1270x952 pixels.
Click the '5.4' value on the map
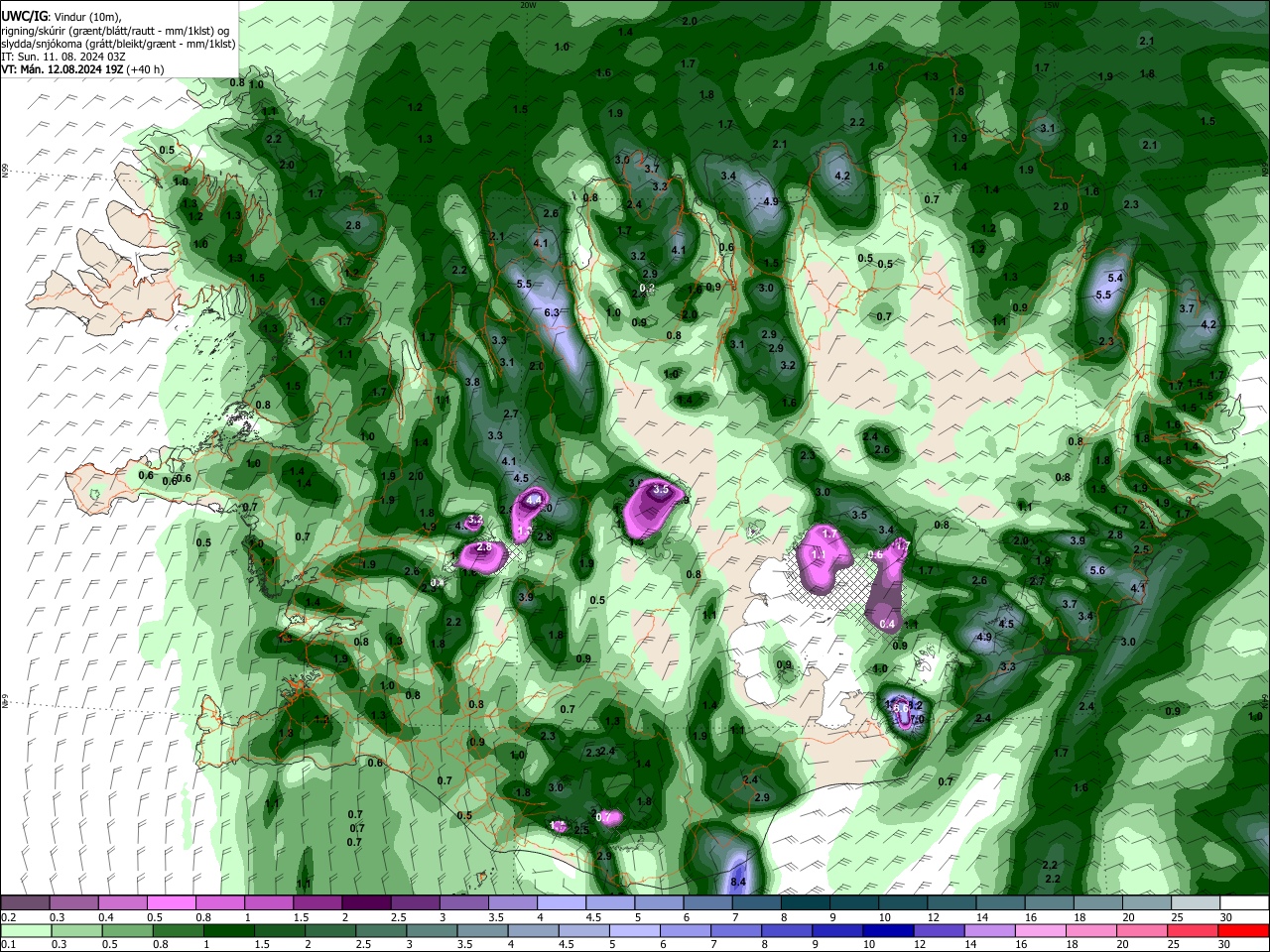[1115, 279]
